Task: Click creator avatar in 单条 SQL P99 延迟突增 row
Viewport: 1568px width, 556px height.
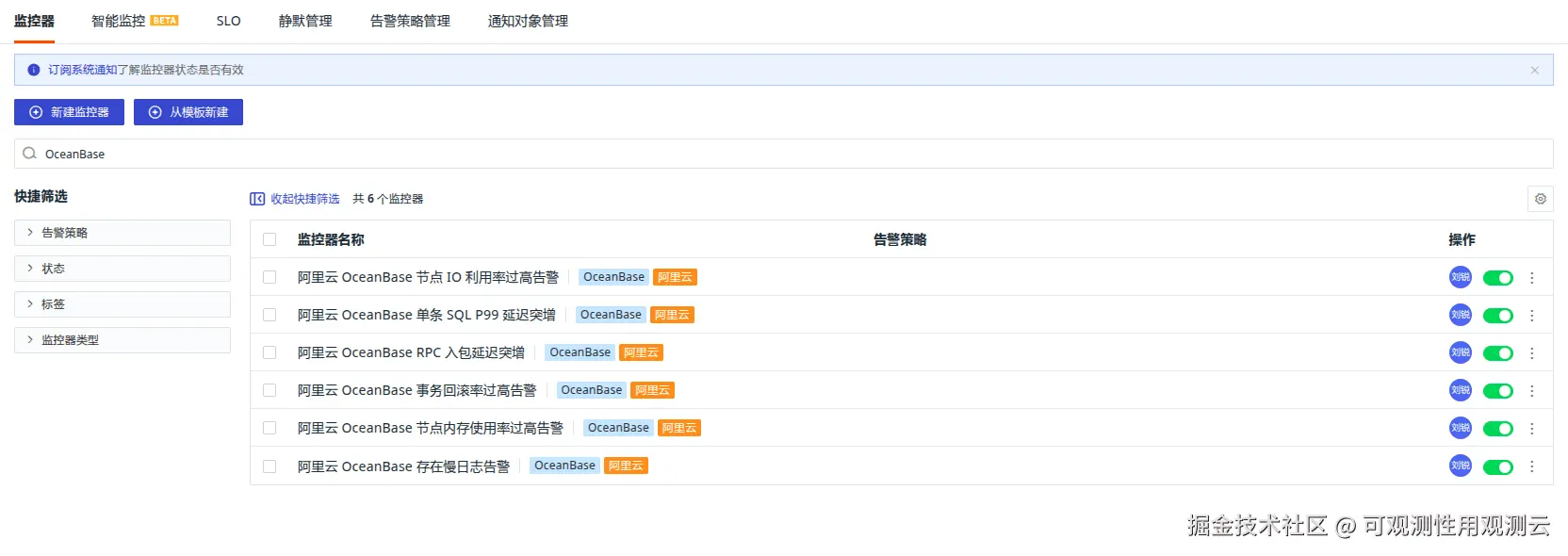Action: (x=1461, y=315)
